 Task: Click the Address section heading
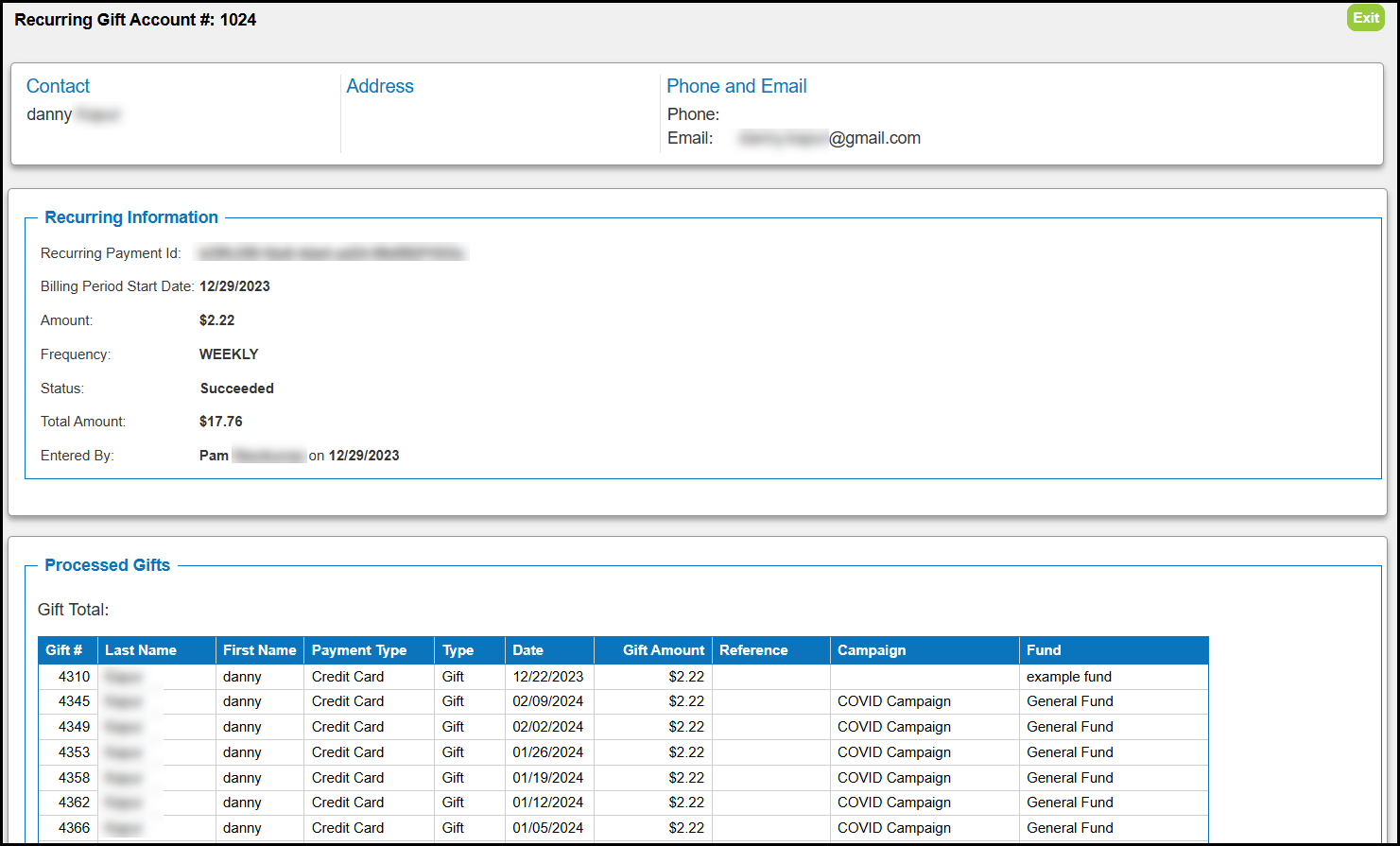pyautogui.click(x=380, y=86)
